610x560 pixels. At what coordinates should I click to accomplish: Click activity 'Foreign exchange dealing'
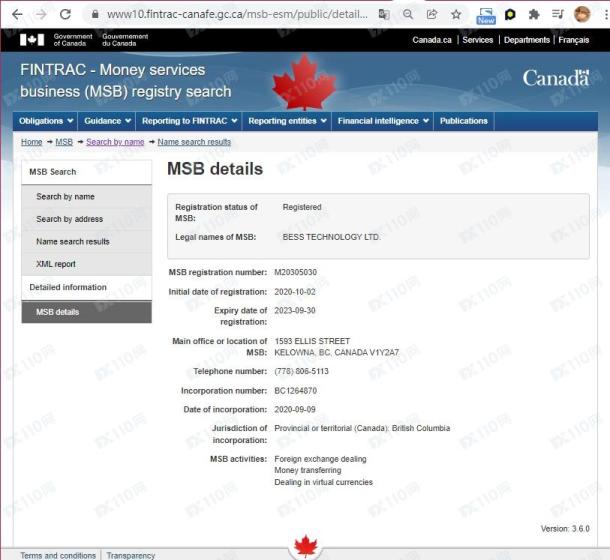point(321,459)
